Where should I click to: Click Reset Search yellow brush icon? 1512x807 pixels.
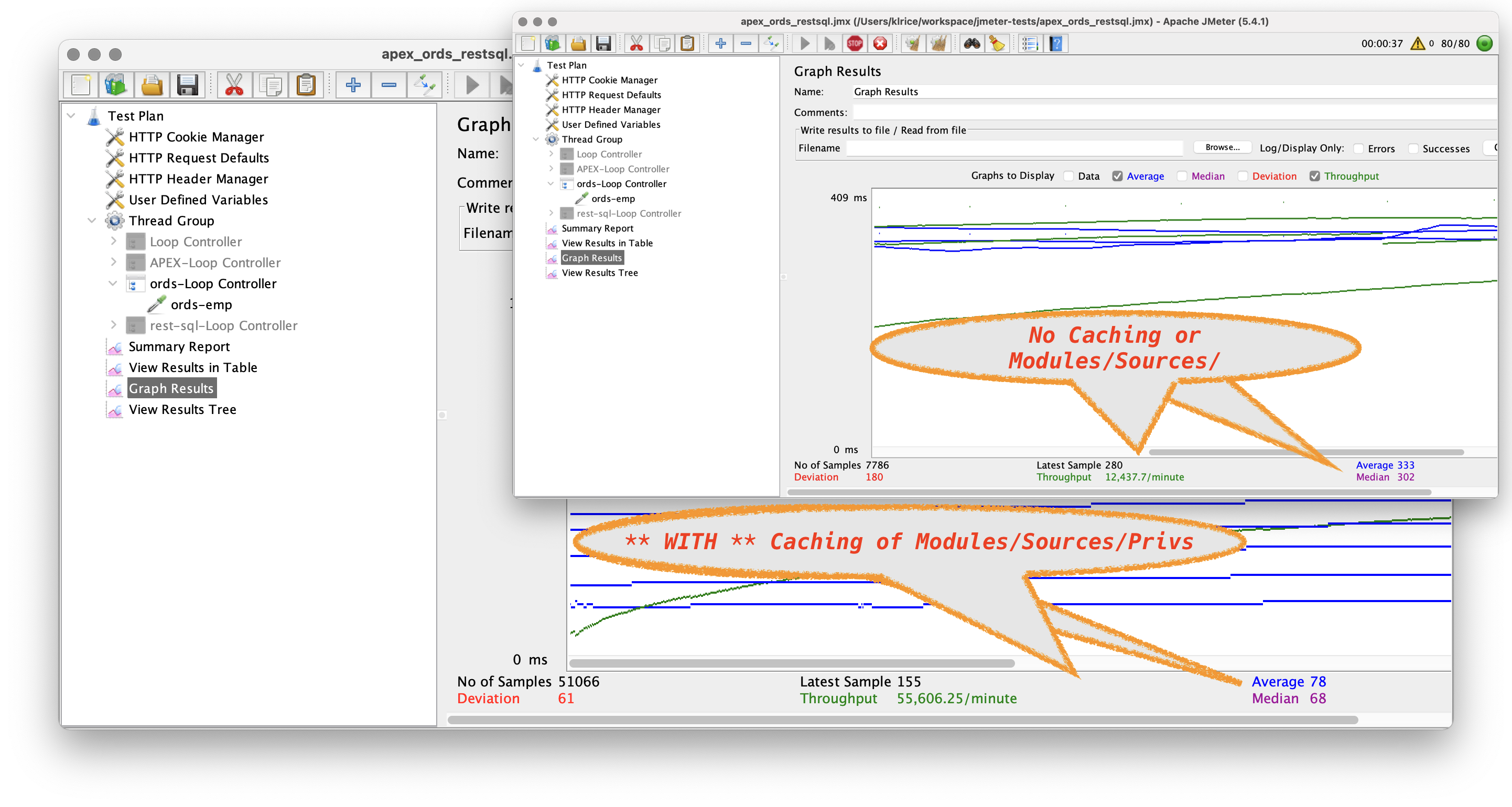point(997,43)
